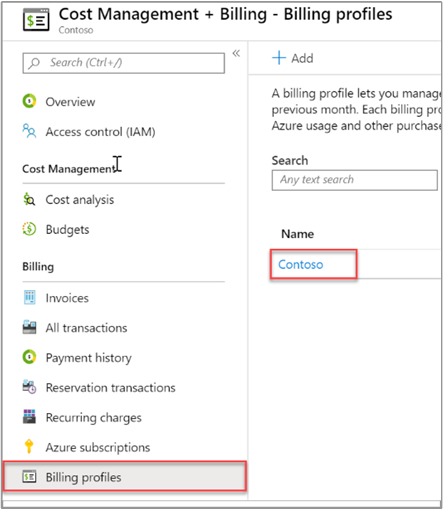This screenshot has height=510, width=443.
Task: Click the Recurring charges icon
Action: point(29,417)
